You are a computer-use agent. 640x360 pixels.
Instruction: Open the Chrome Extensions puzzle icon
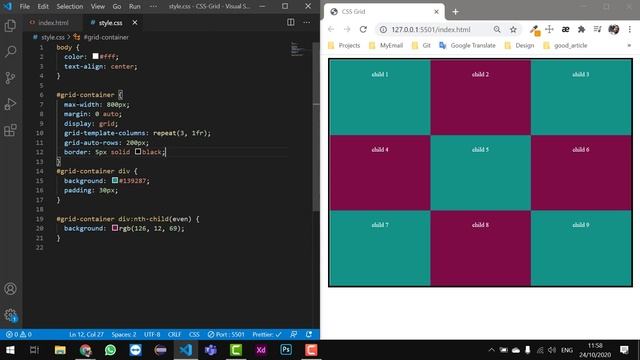(x=581, y=29)
